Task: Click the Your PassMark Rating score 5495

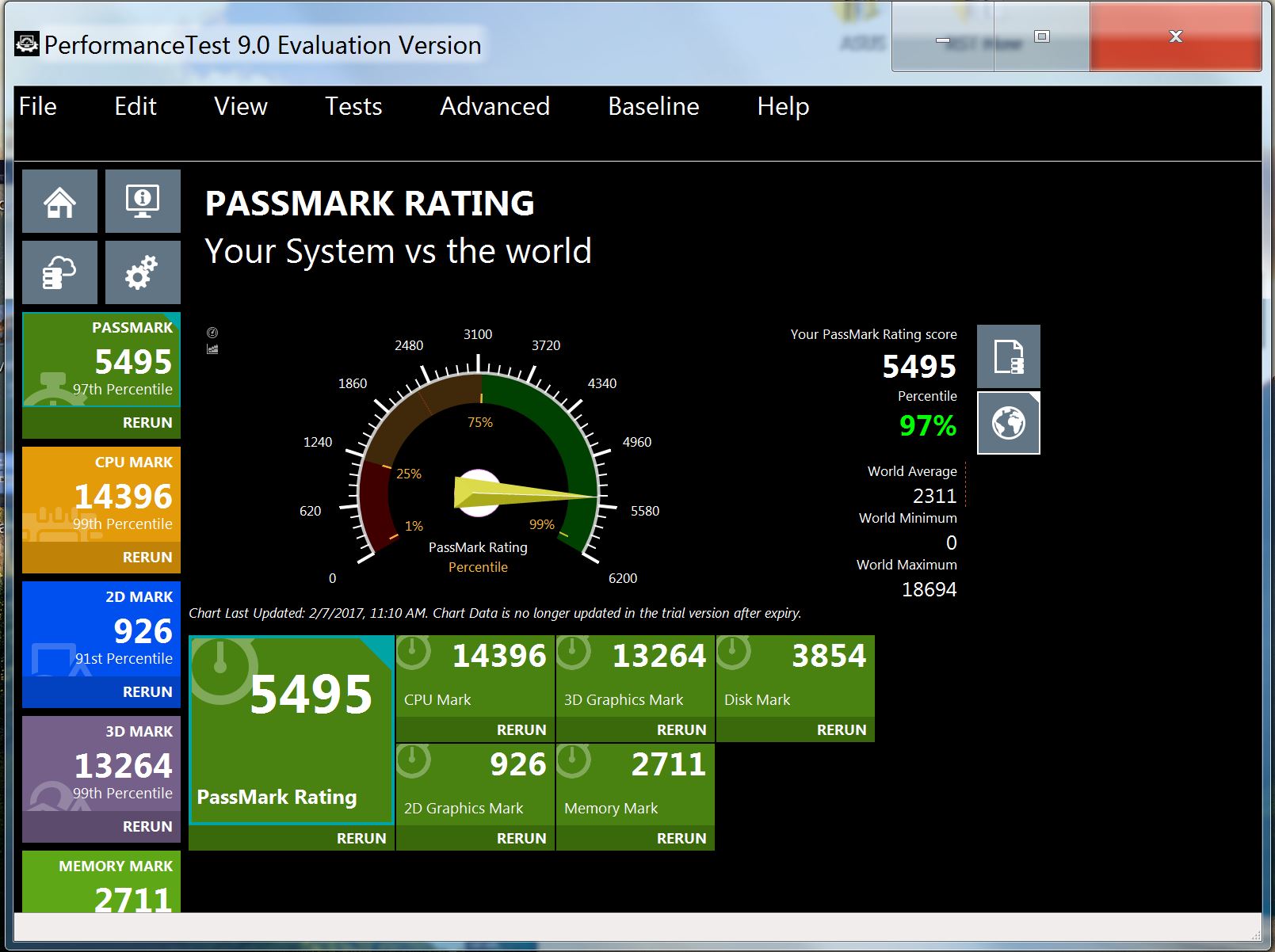Action: (919, 366)
